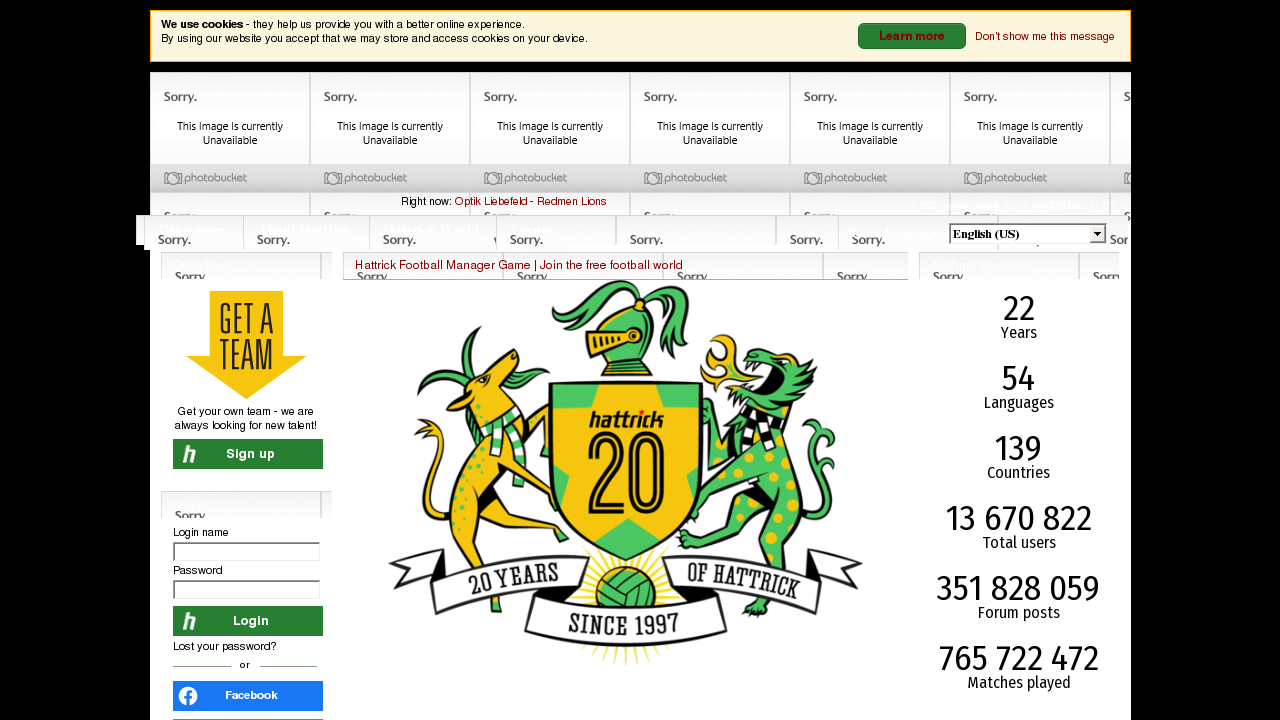Open the About Hattrick menu item
The width and height of the screenshot is (1280, 720).
point(306,230)
